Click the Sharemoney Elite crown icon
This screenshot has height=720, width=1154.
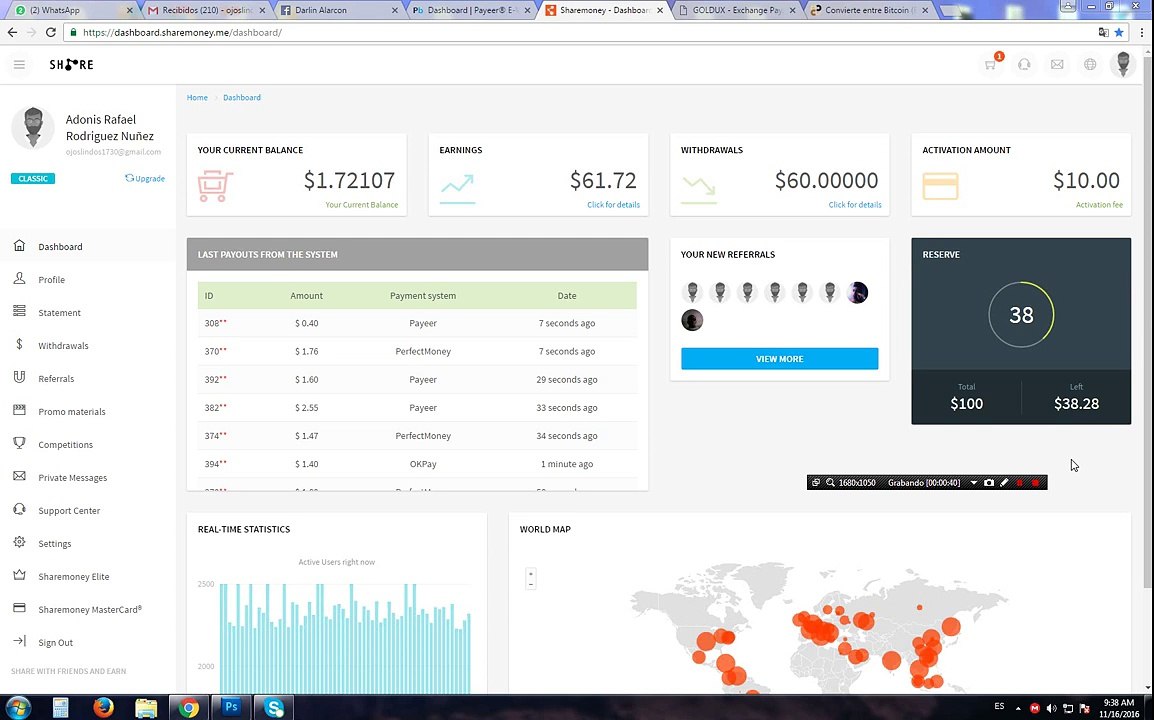coord(19,575)
